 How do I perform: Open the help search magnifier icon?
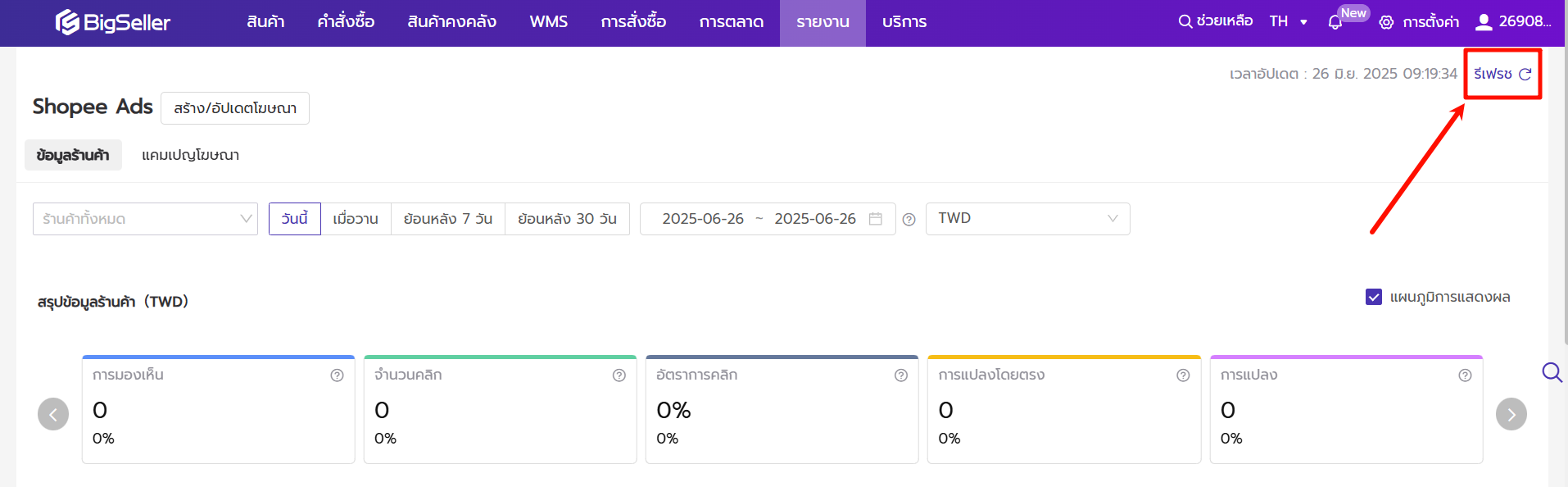click(x=1185, y=21)
